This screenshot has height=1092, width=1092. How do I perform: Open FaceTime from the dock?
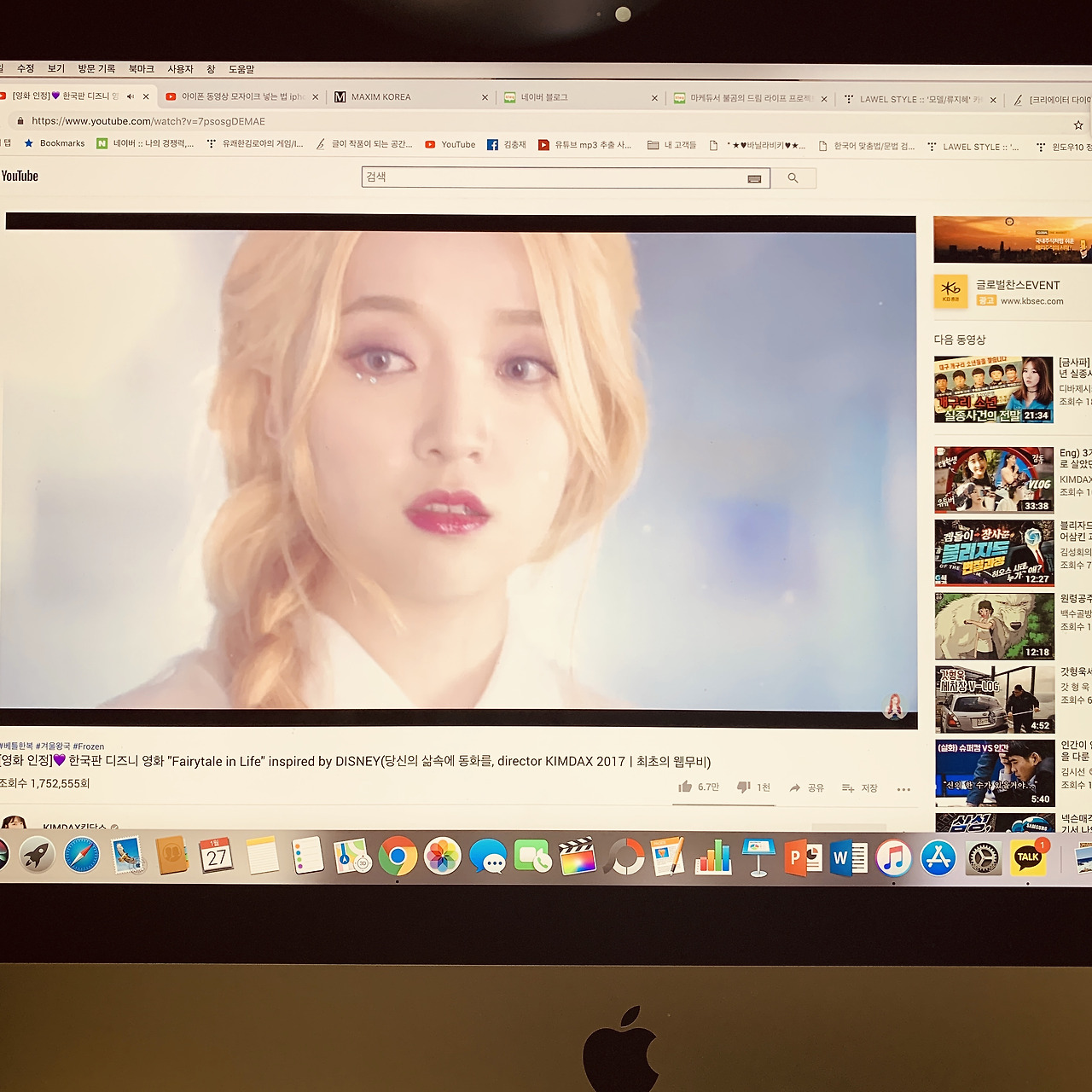click(x=533, y=857)
